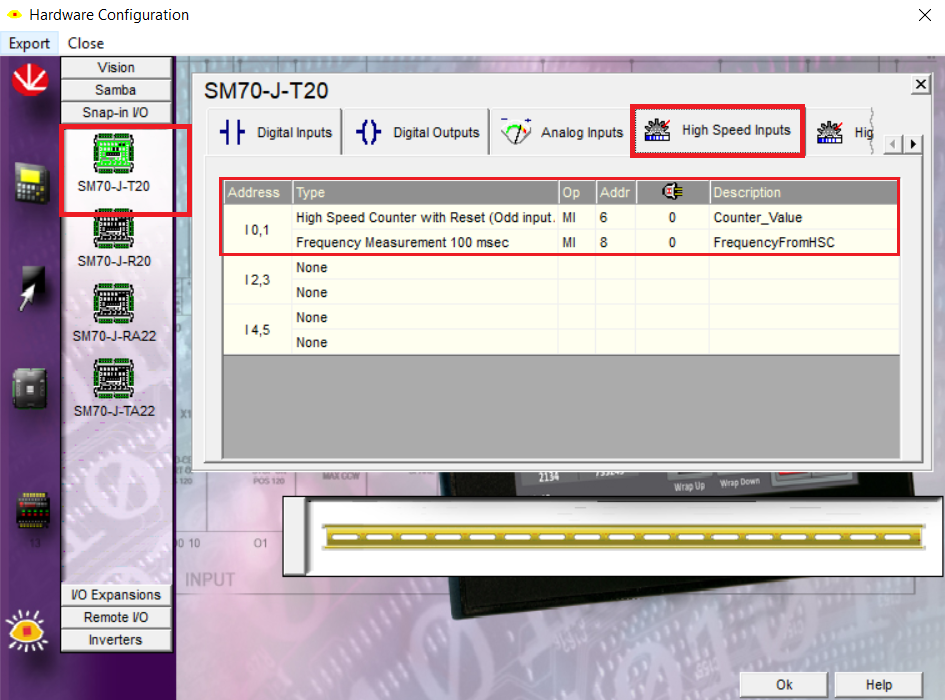
Task: Close the SM70-J-T20 configuration panel
Action: 920,84
